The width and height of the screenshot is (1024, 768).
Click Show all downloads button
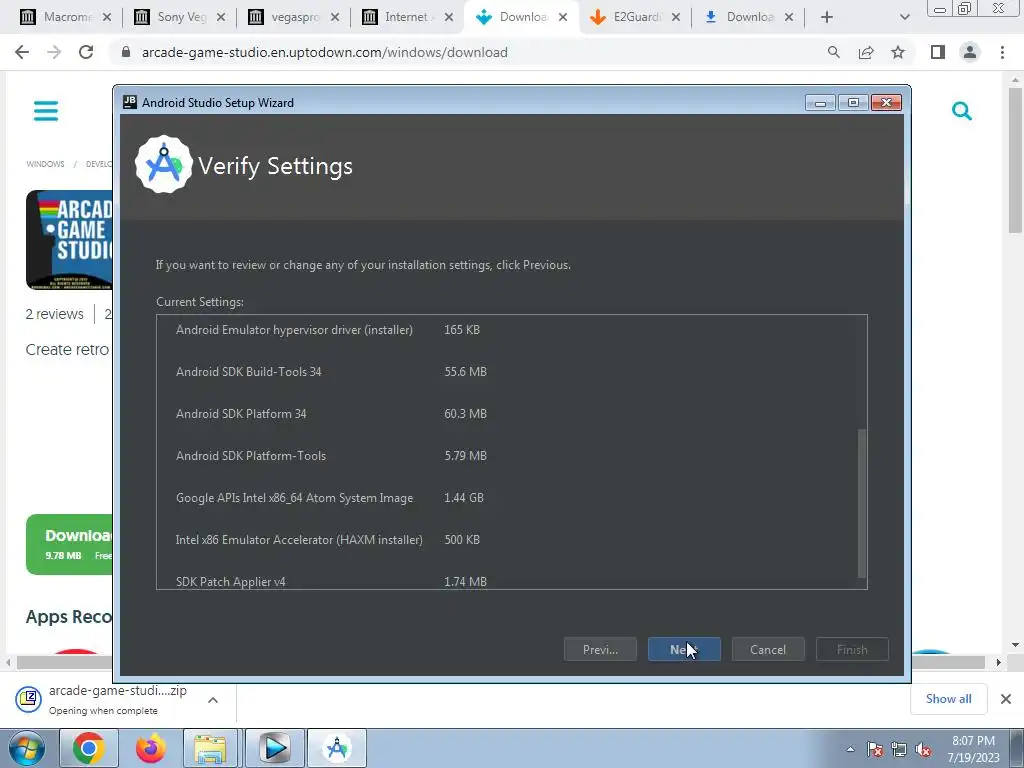click(948, 699)
